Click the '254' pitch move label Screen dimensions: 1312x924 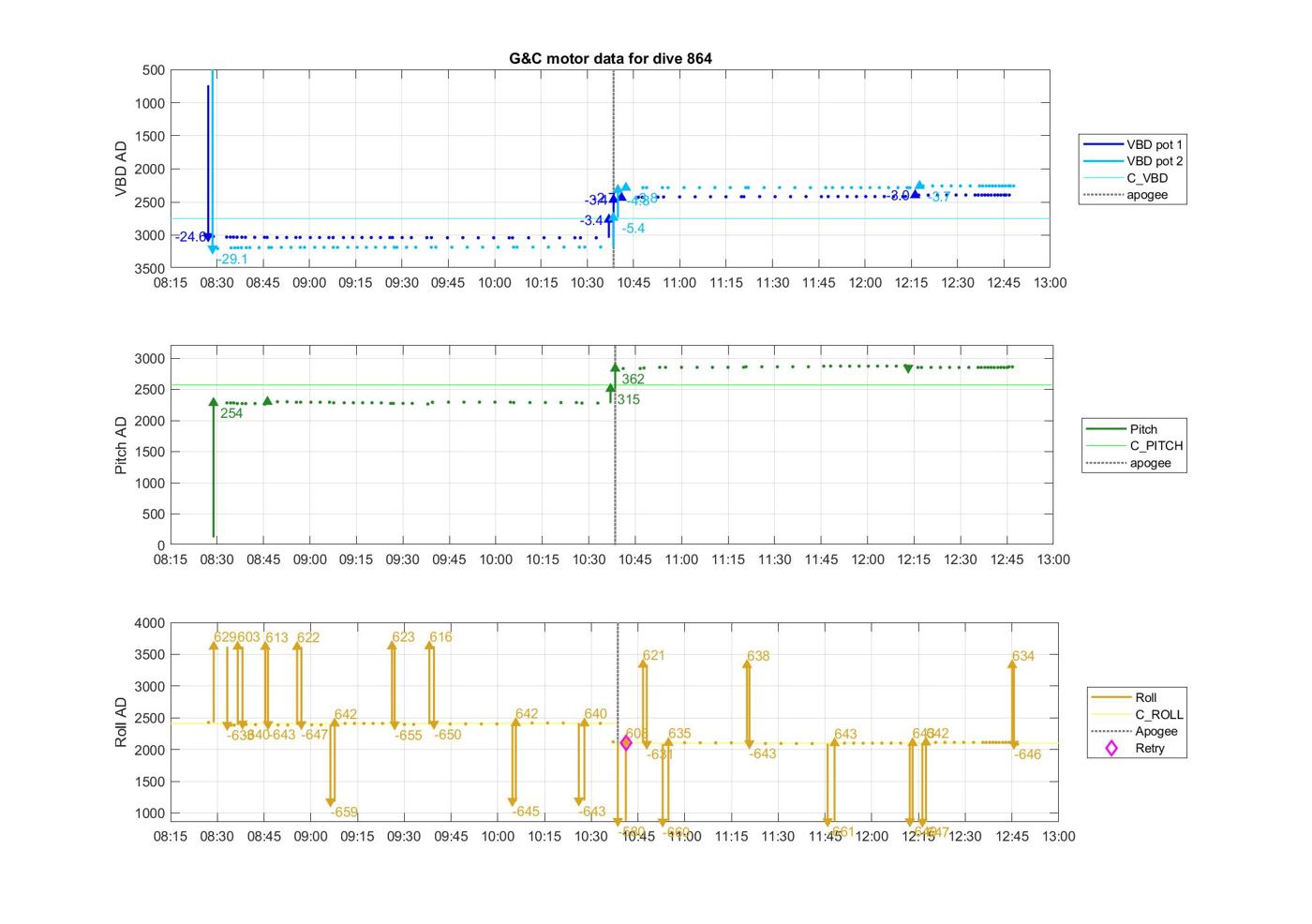tap(231, 413)
